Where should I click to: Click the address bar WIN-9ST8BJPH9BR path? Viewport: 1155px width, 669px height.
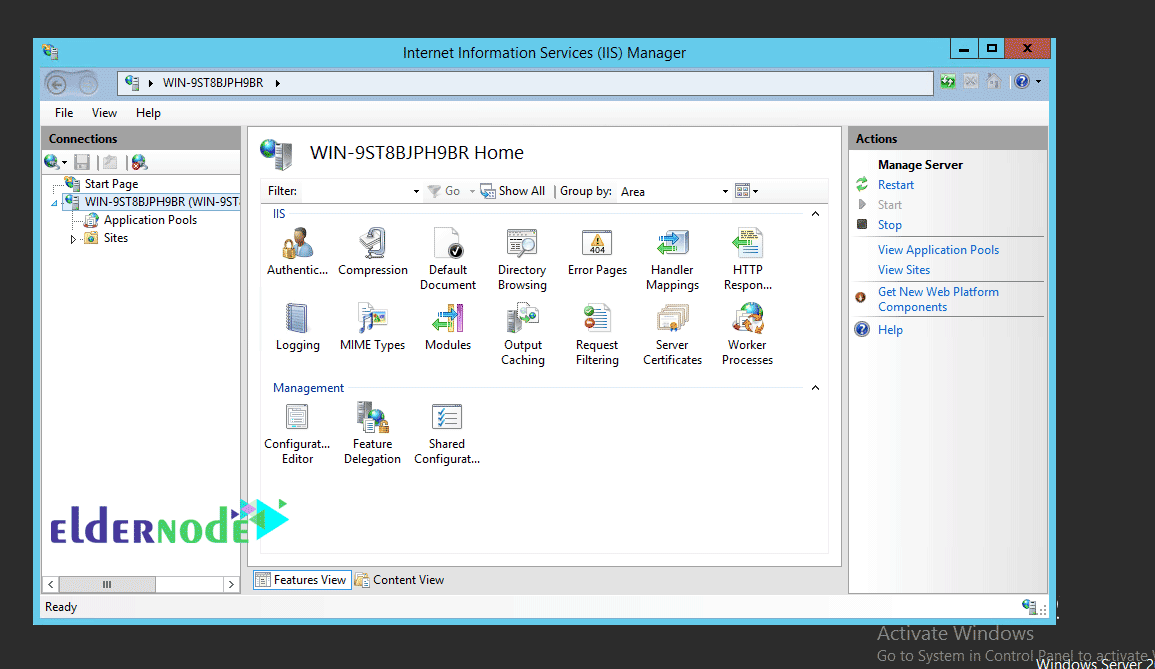click(213, 83)
